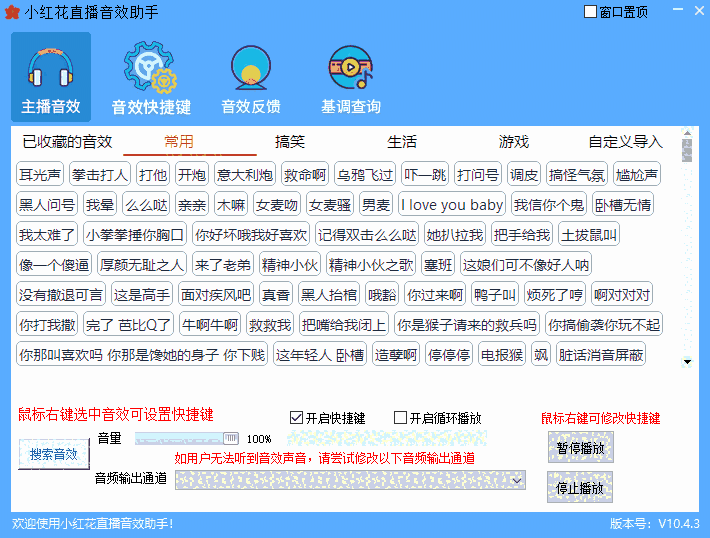Viewport: 710px width, 538px height.
Task: Click the 暂停播放 button
Action: point(580,447)
